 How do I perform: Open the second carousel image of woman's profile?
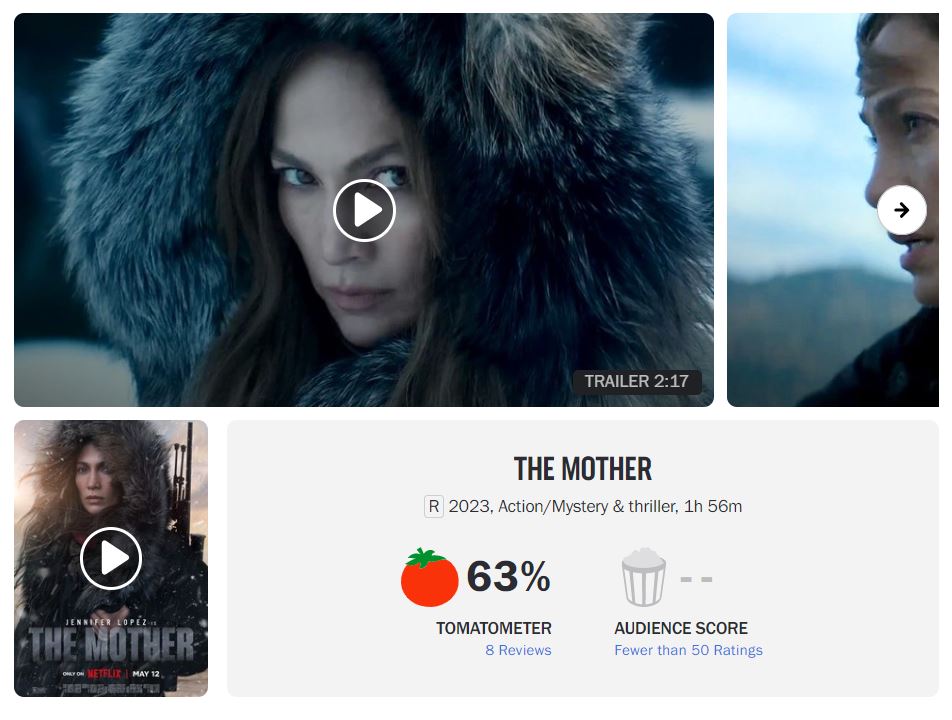[832, 210]
